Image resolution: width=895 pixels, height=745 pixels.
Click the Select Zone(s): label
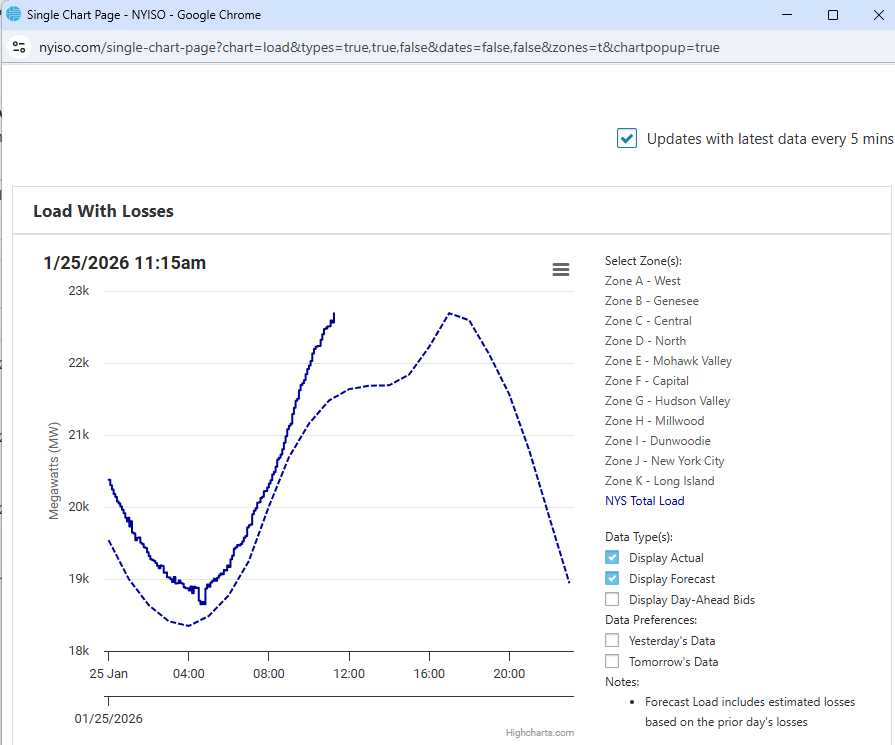point(643,261)
